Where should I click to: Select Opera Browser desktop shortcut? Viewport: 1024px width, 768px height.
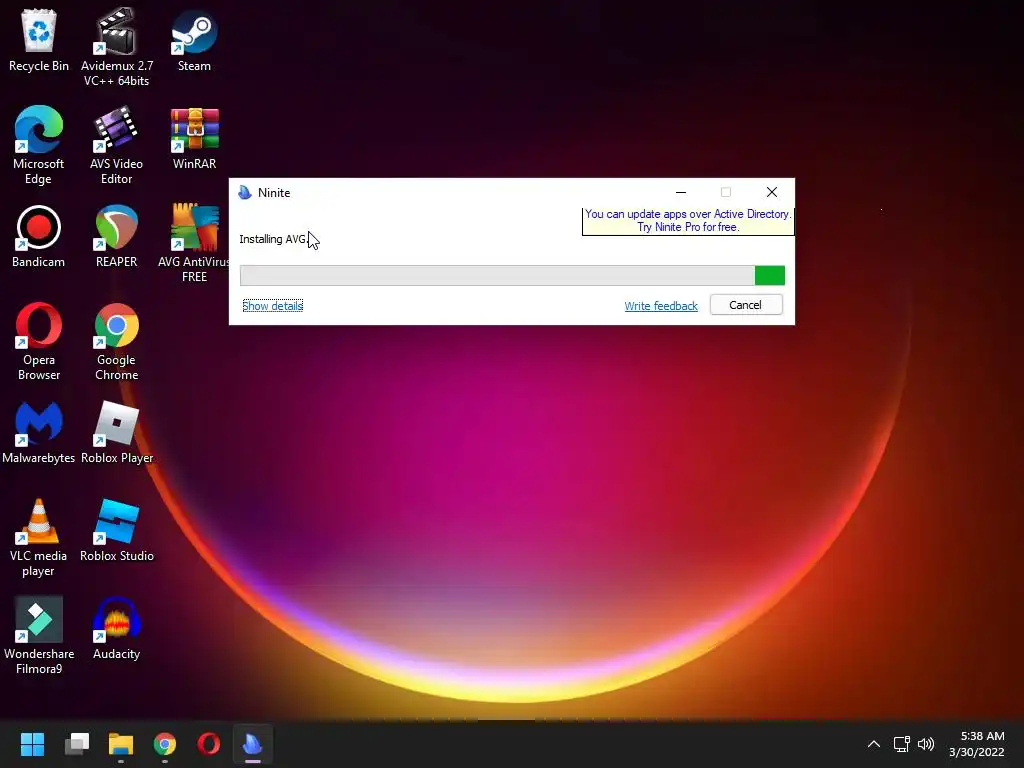(x=39, y=341)
